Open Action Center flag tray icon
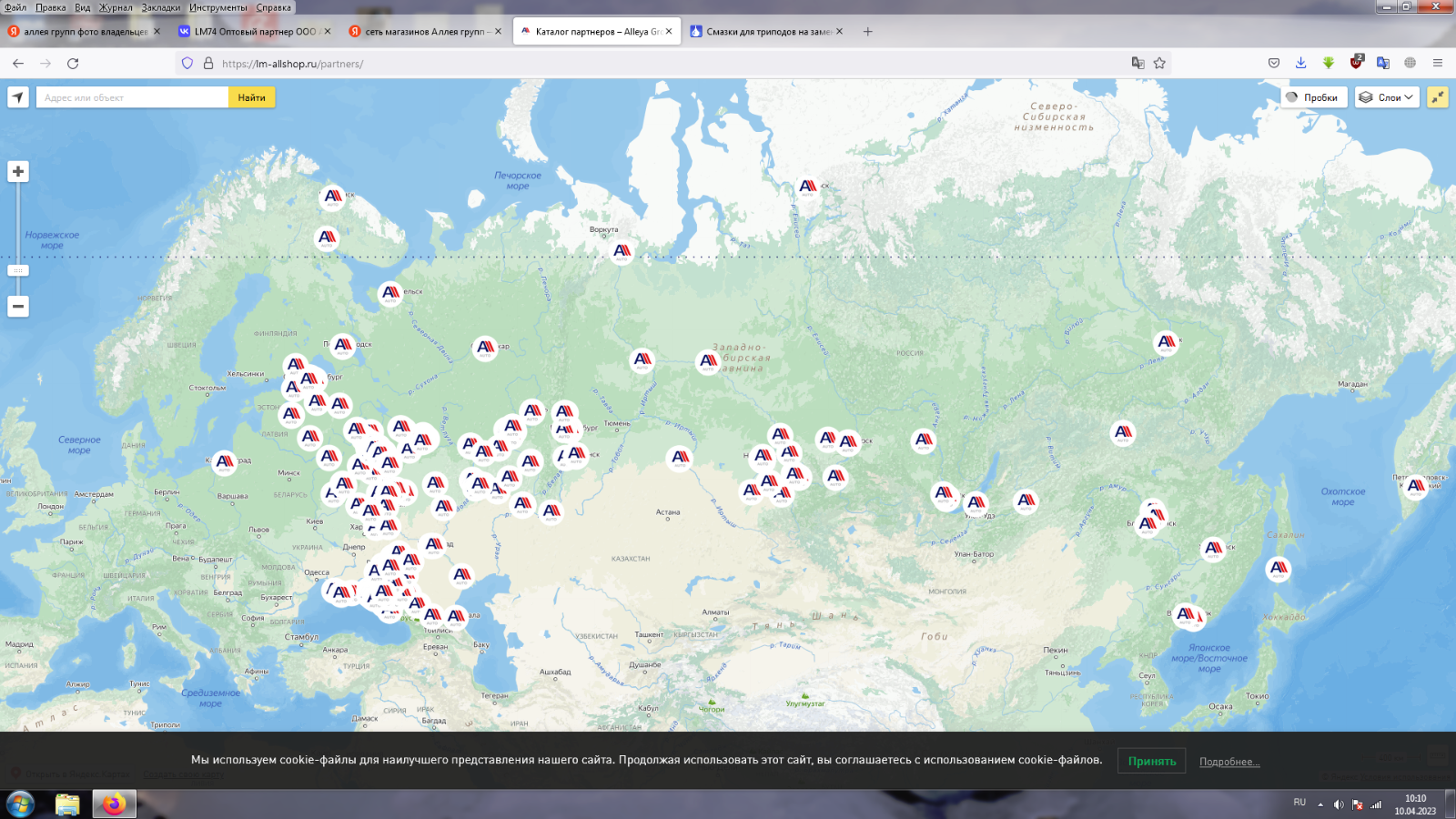 [x=1358, y=804]
